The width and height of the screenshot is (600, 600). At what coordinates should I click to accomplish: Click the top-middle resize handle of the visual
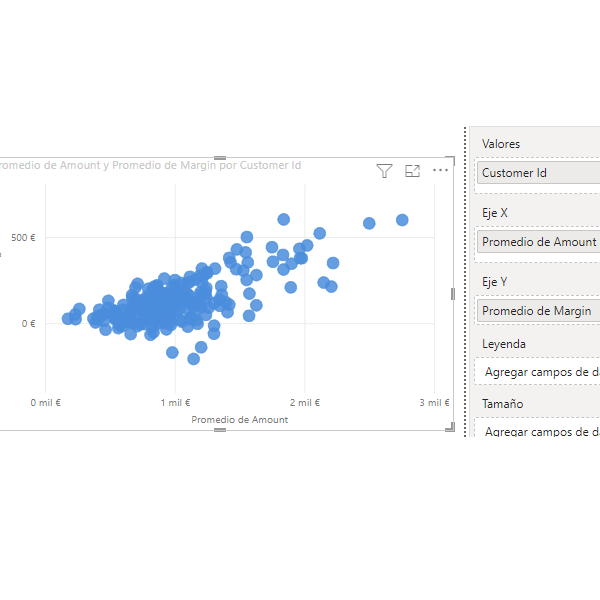point(220,158)
